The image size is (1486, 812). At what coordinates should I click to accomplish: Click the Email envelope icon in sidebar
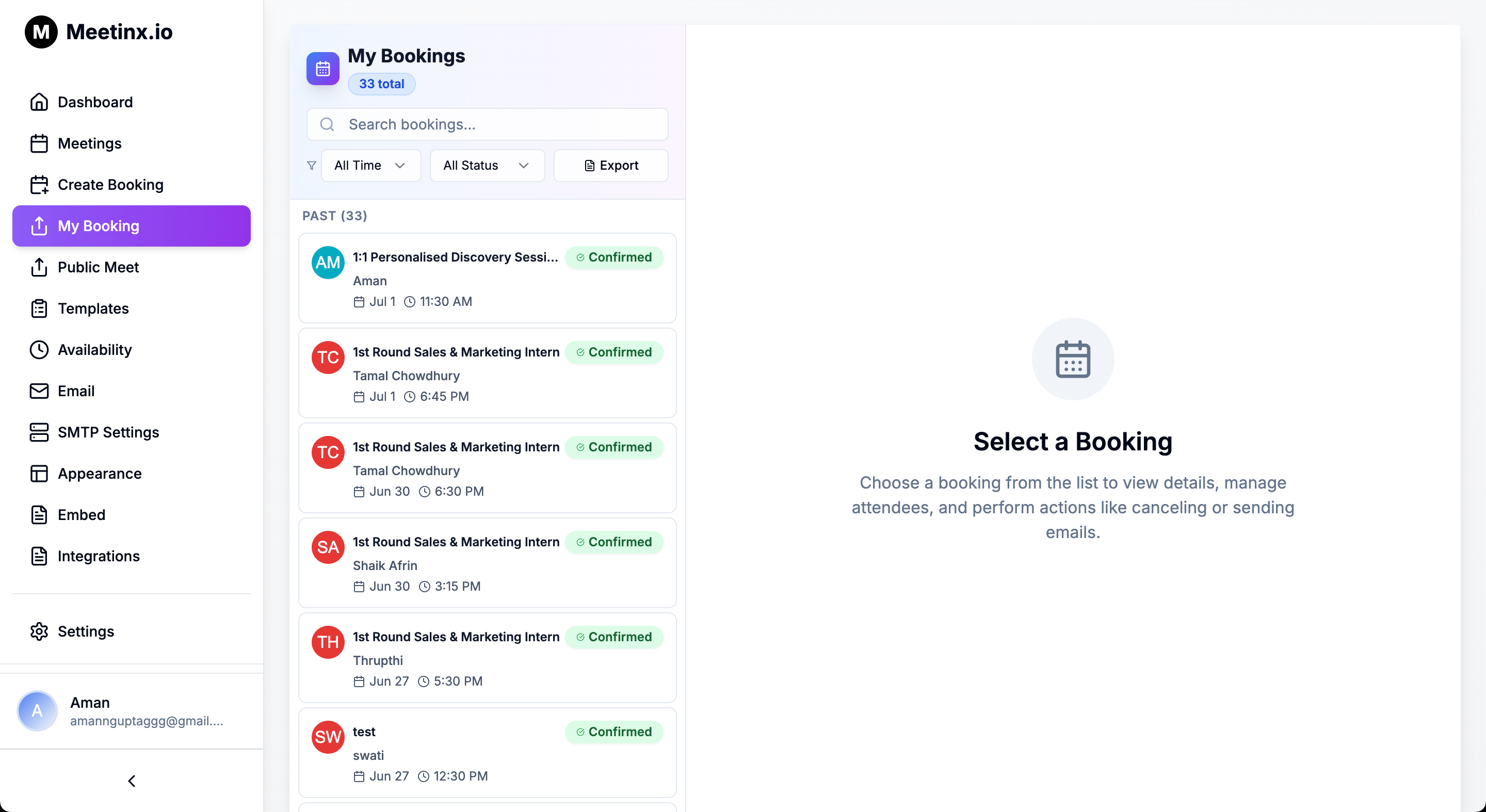pos(39,391)
